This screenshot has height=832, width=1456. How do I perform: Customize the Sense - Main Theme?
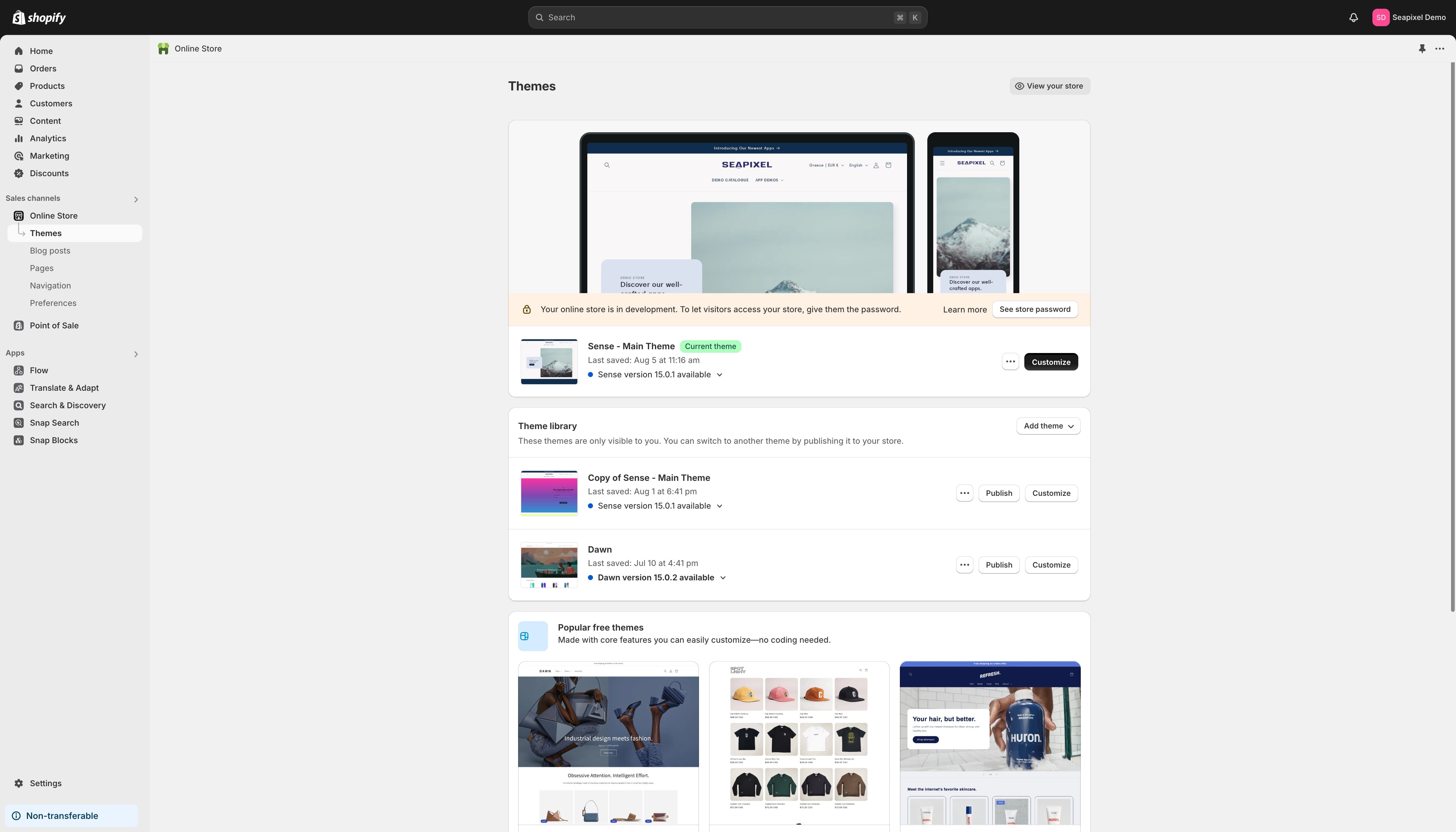click(x=1051, y=362)
